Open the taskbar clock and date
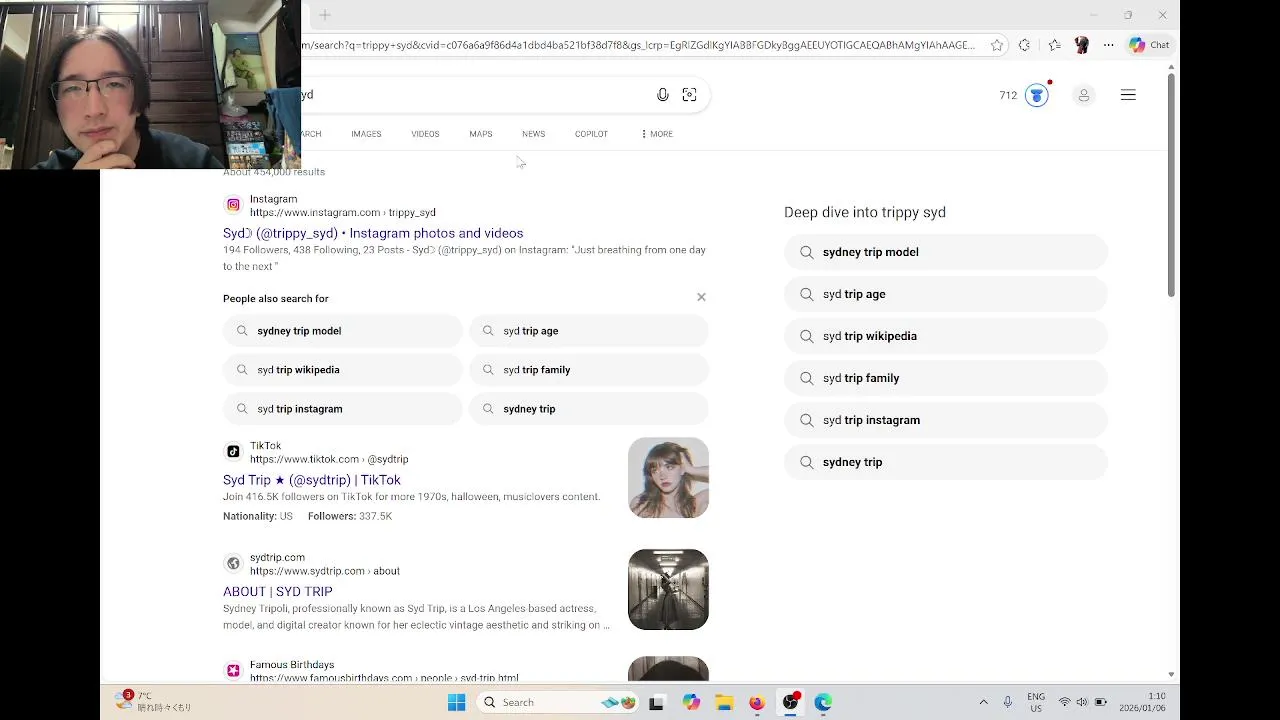This screenshot has height=720, width=1280. pos(1143,702)
